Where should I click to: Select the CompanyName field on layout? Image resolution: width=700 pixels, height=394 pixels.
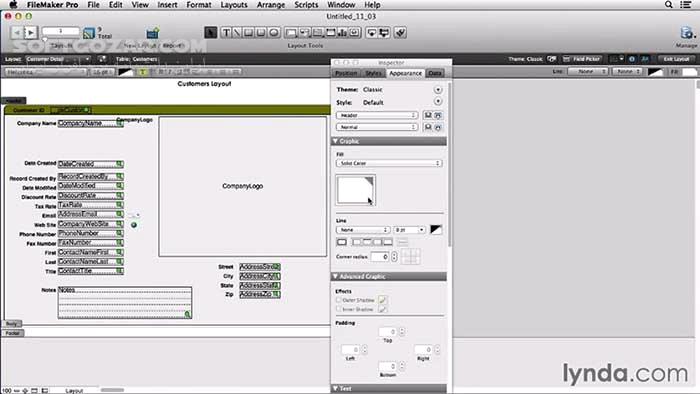pyautogui.click(x=91, y=123)
